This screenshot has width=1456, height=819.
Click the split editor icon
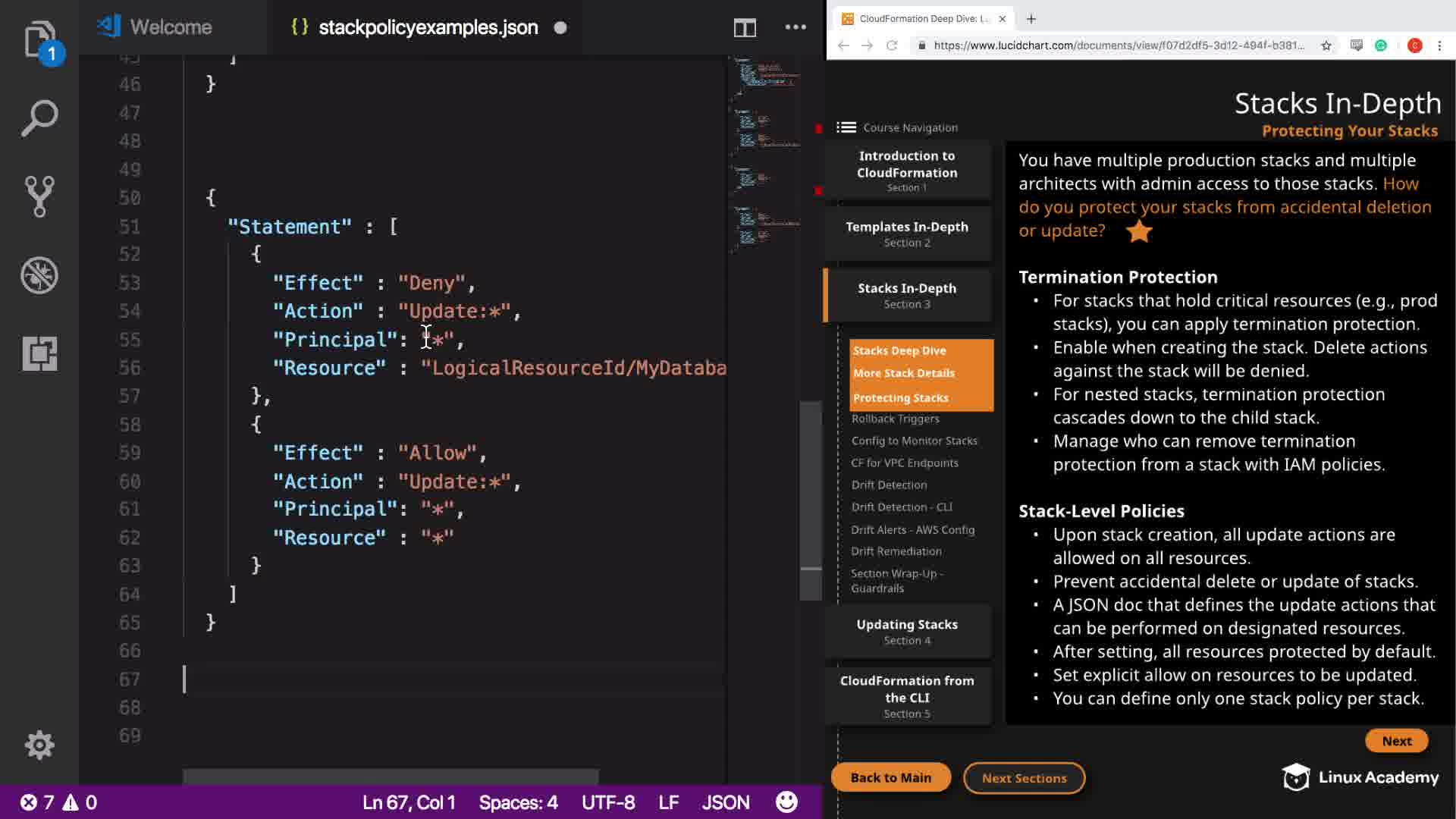(745, 28)
